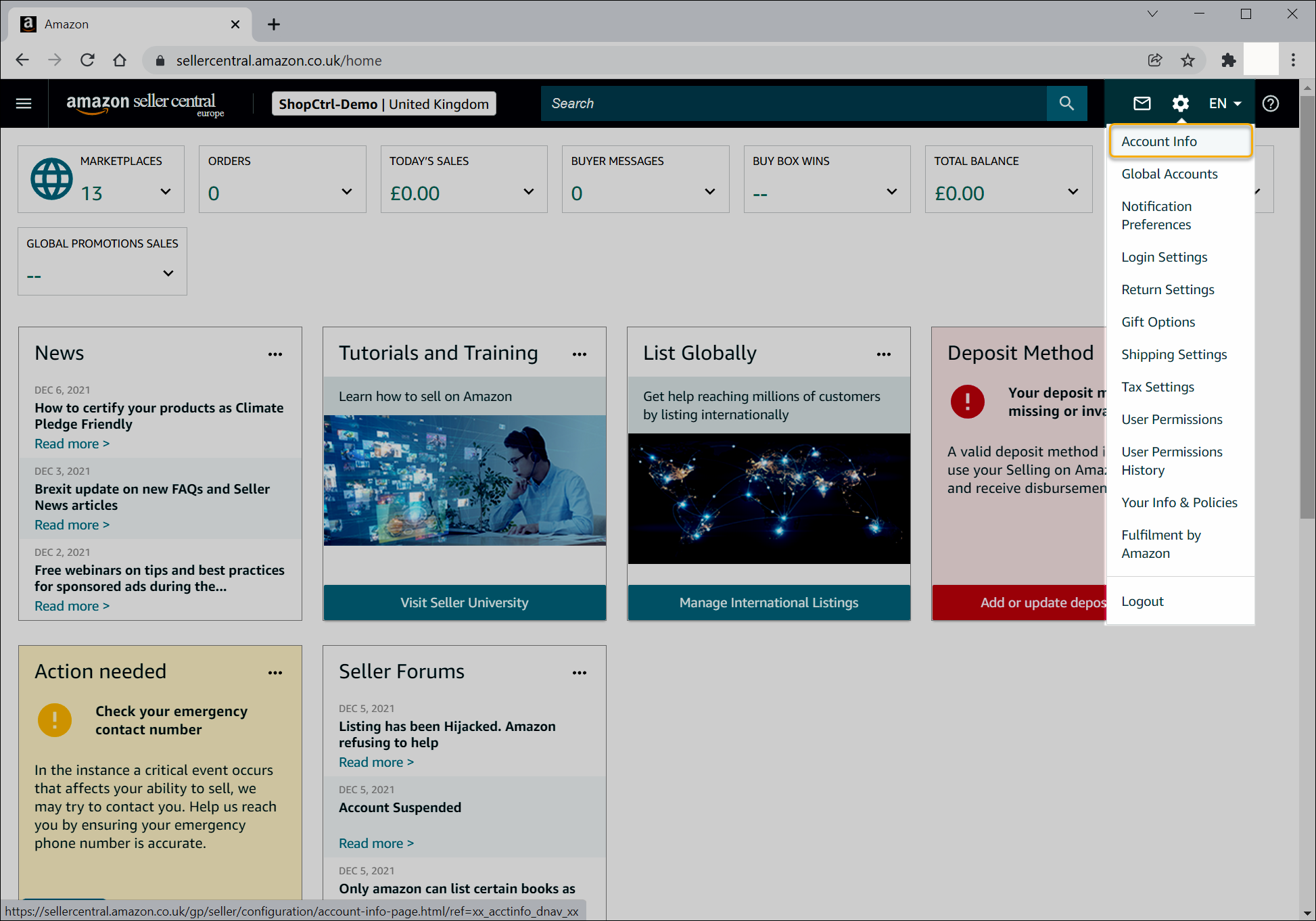This screenshot has height=921, width=1316.
Task: Click the Tutorials and Training image
Action: pos(465,480)
